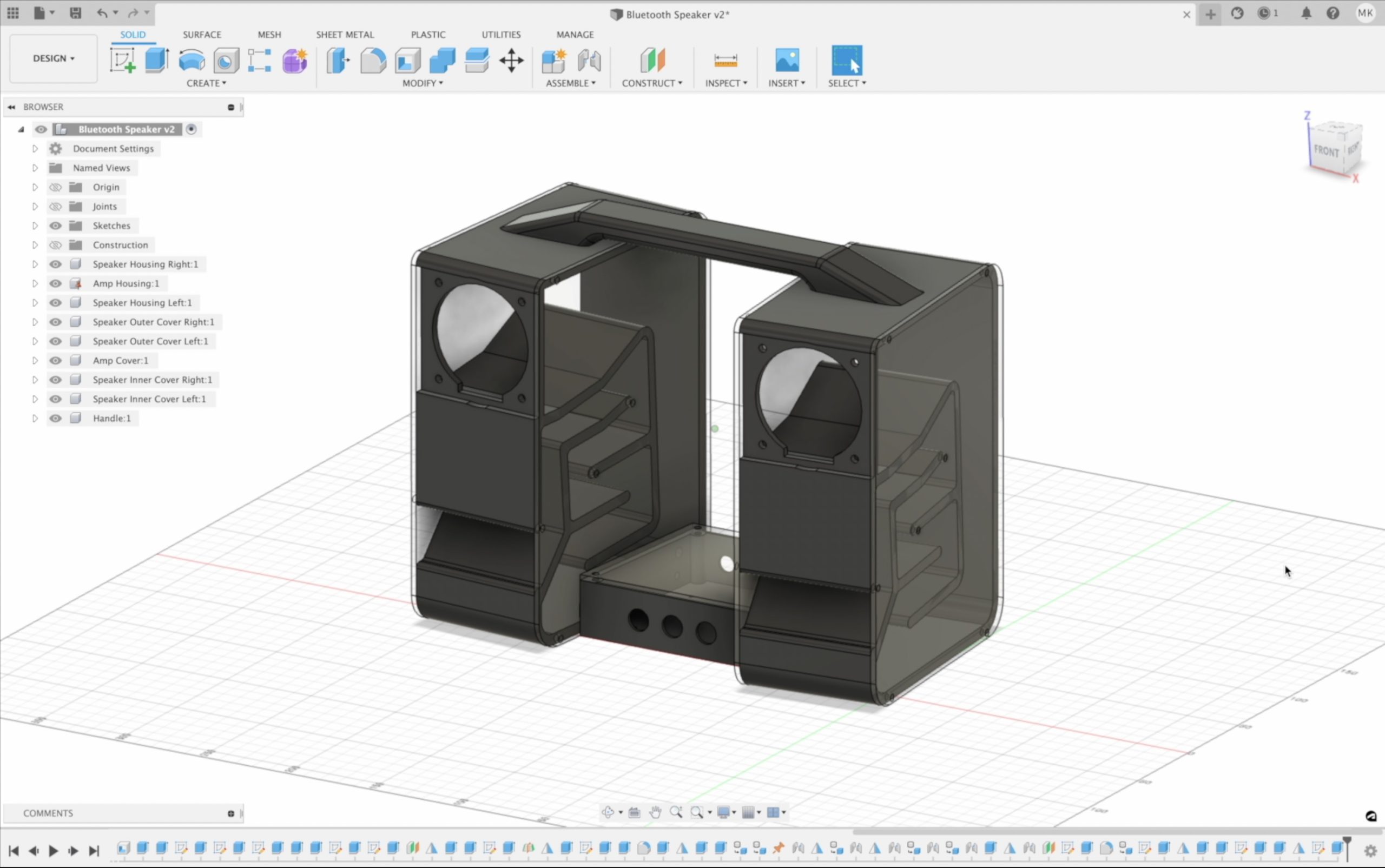
Task: Toggle visibility of the Handle:1 component
Action: [55, 418]
